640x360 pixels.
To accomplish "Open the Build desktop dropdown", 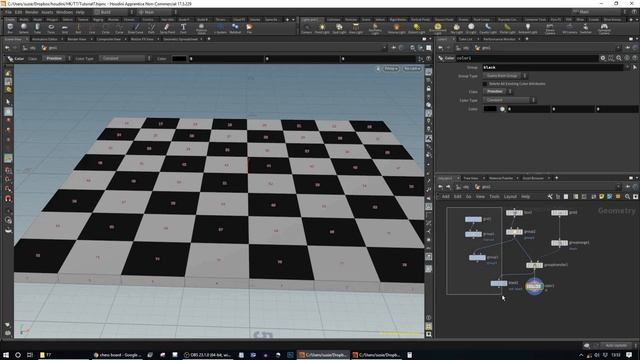I will click(113, 12).
